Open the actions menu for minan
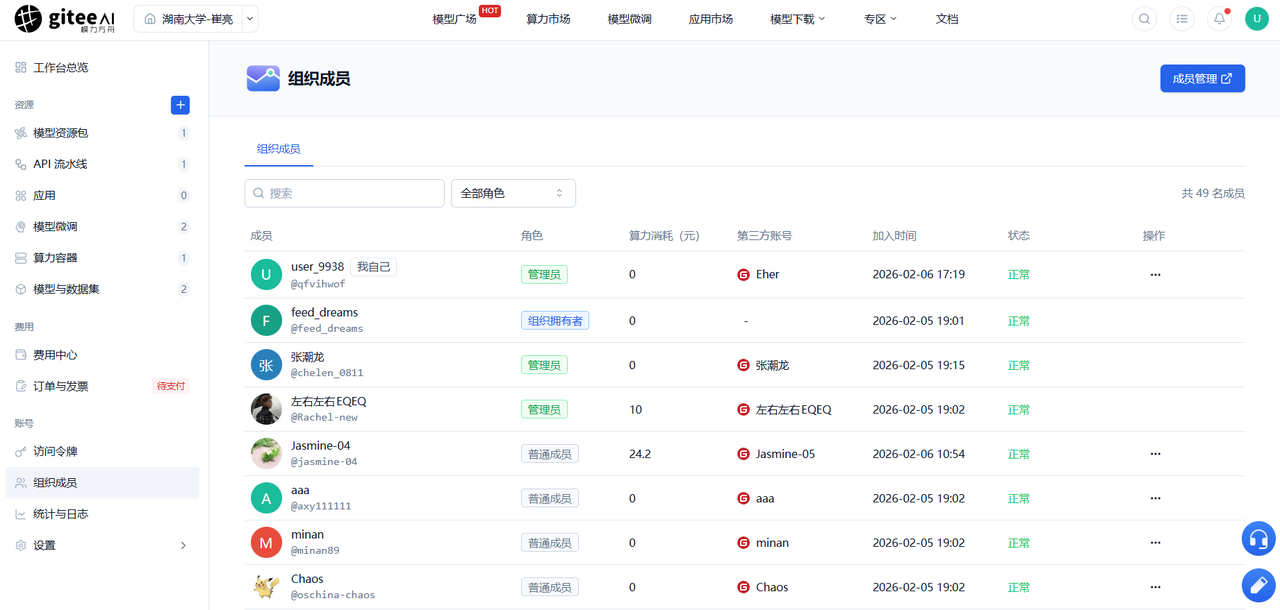 click(x=1155, y=543)
